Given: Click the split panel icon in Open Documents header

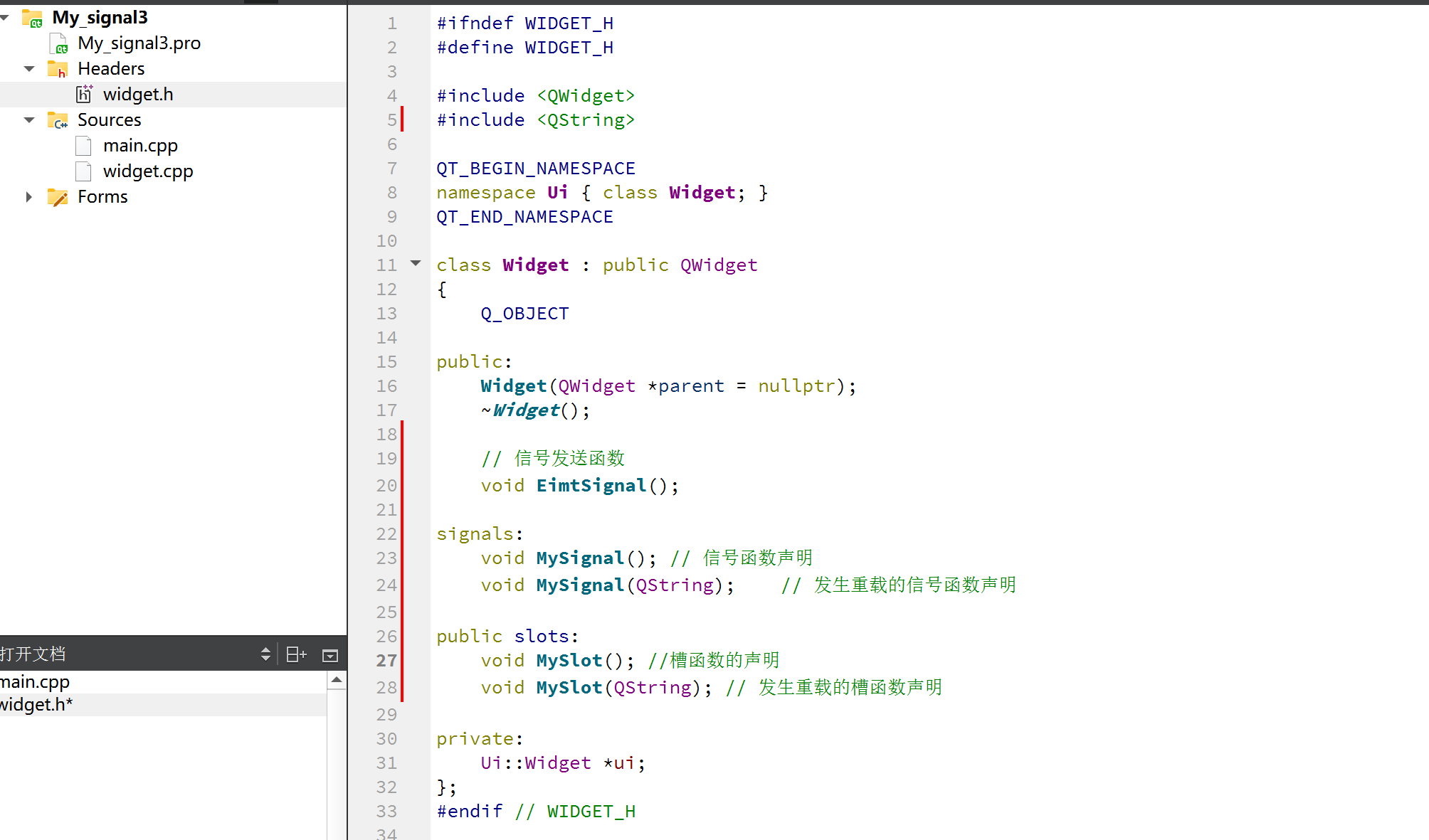Looking at the screenshot, I should [x=296, y=654].
